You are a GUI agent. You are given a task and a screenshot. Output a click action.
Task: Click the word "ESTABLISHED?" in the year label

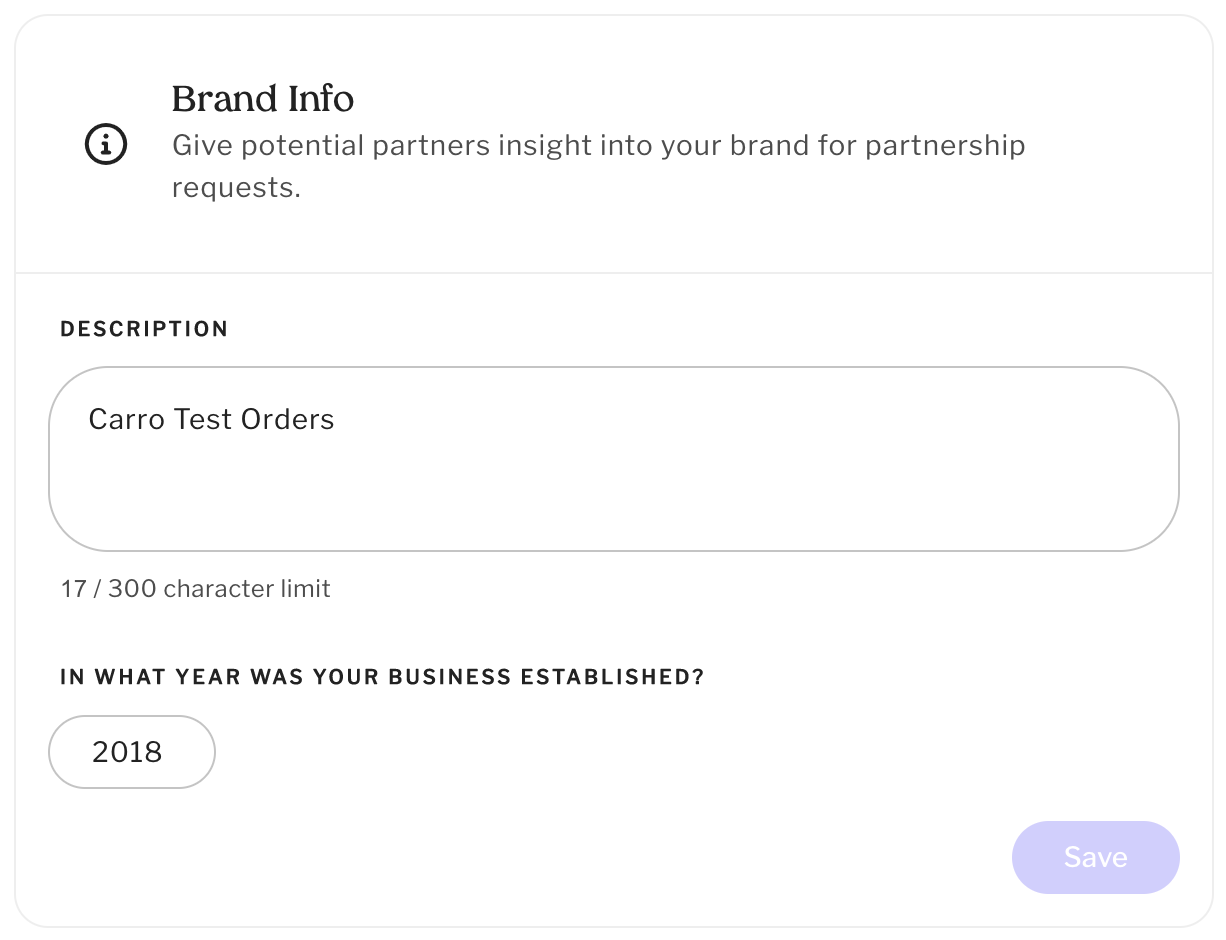click(x=612, y=677)
